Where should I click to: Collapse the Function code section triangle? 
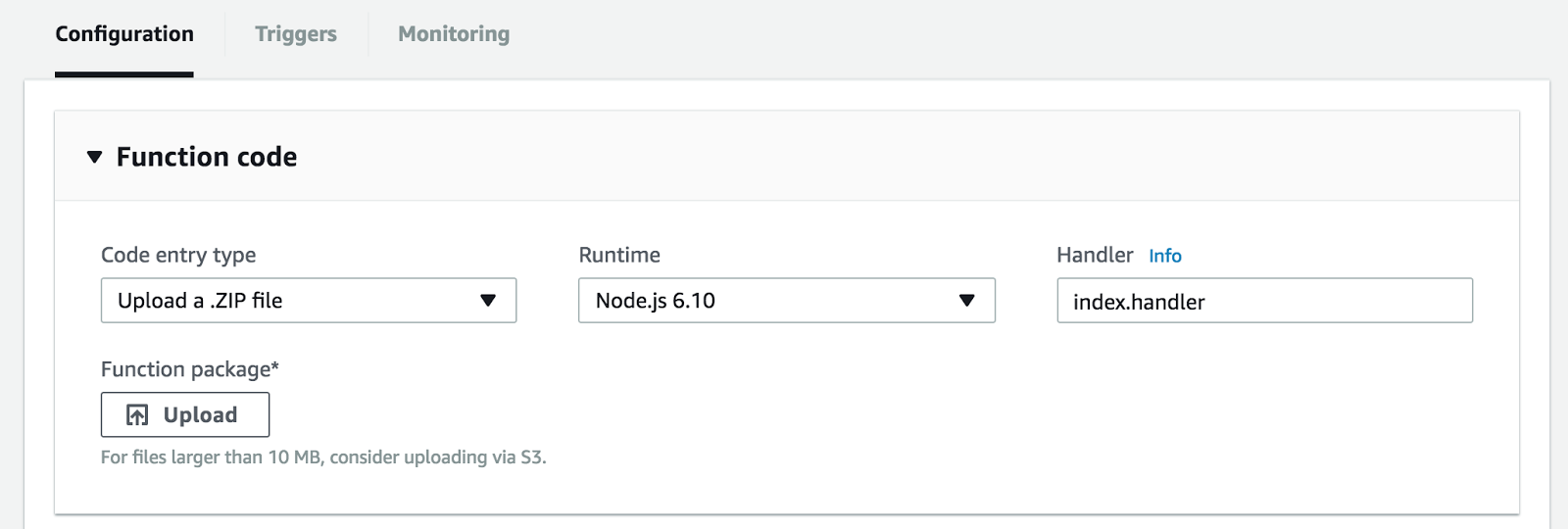click(94, 157)
